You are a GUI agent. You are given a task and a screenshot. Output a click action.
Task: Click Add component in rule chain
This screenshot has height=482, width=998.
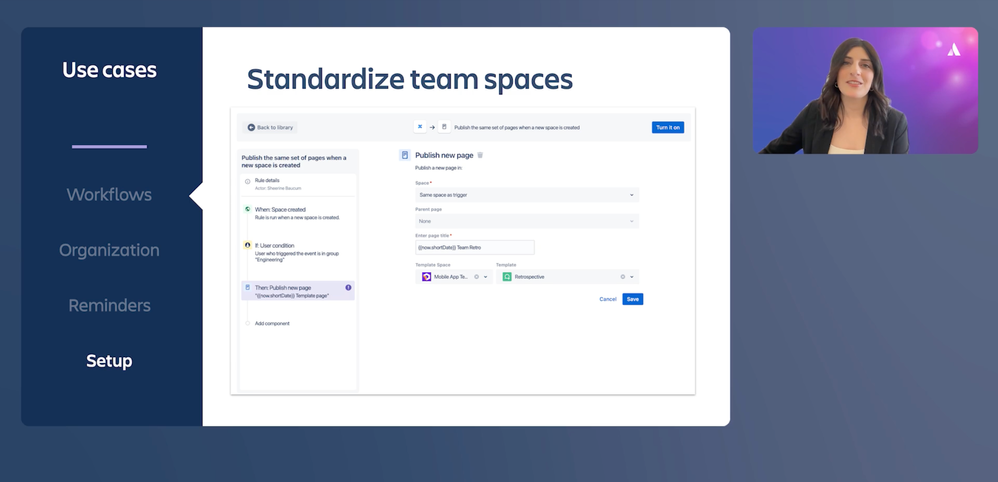[272, 323]
